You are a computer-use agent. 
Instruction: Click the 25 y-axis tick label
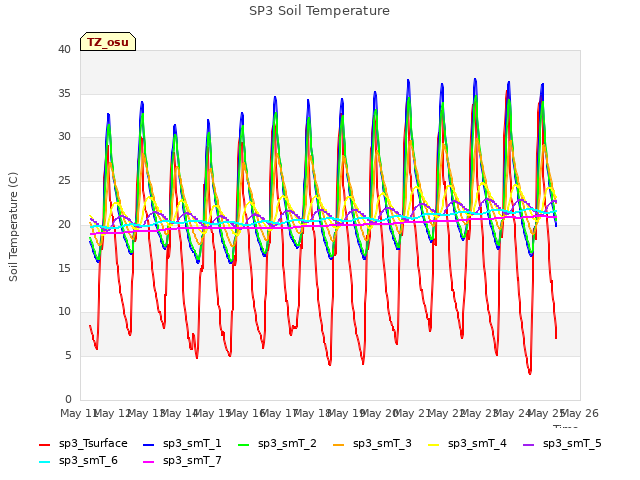click(64, 180)
